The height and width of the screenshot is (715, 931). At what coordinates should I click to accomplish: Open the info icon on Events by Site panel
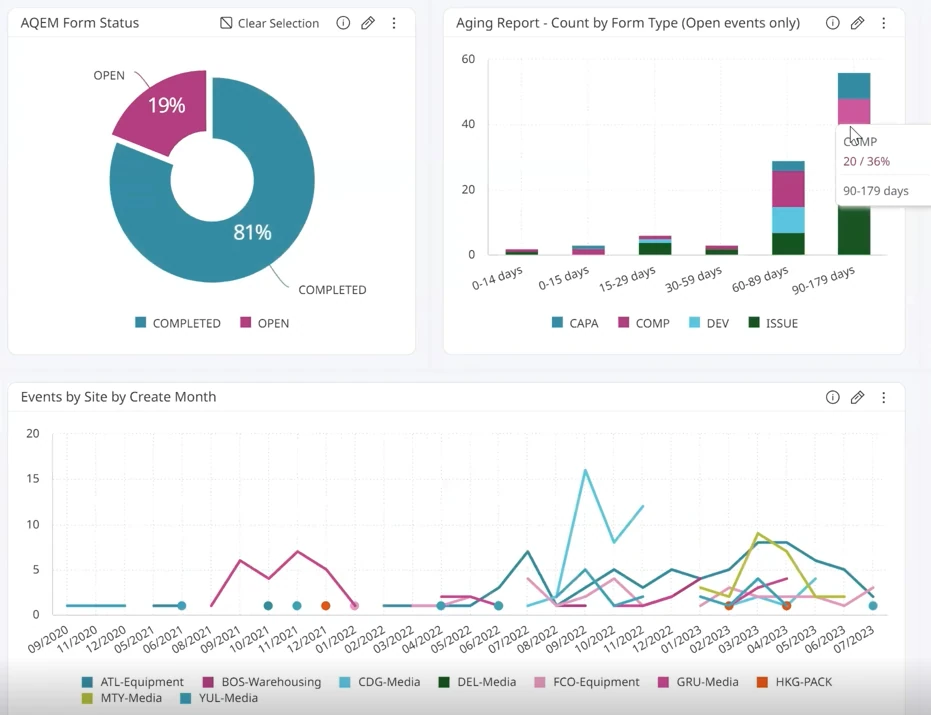point(833,397)
